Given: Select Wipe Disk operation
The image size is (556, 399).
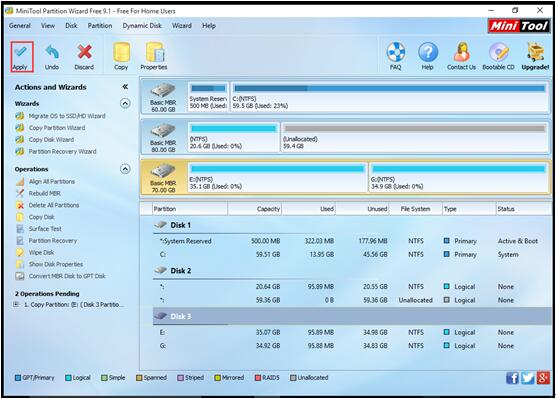Looking at the screenshot, I should tap(35, 253).
